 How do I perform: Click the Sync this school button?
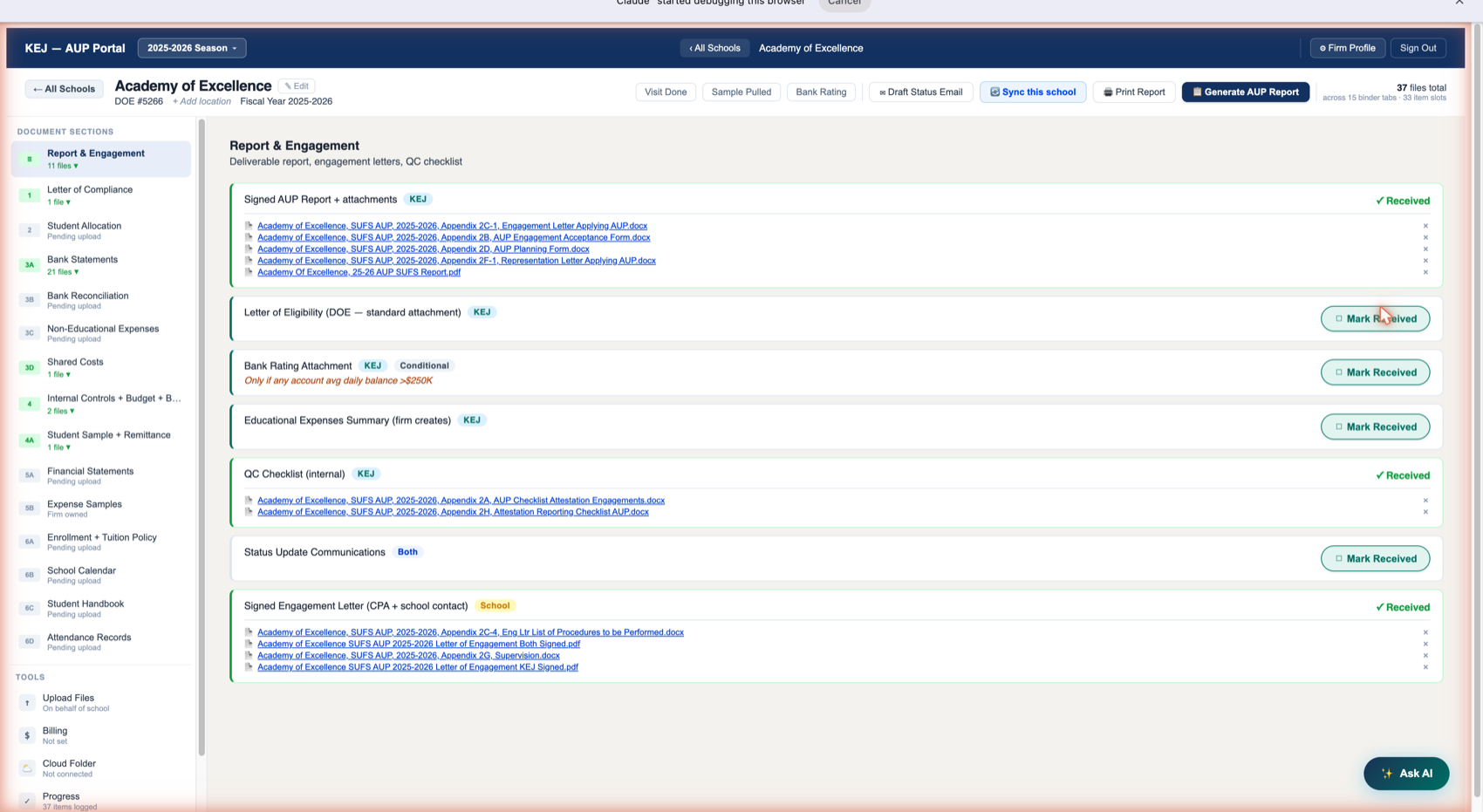click(1033, 92)
